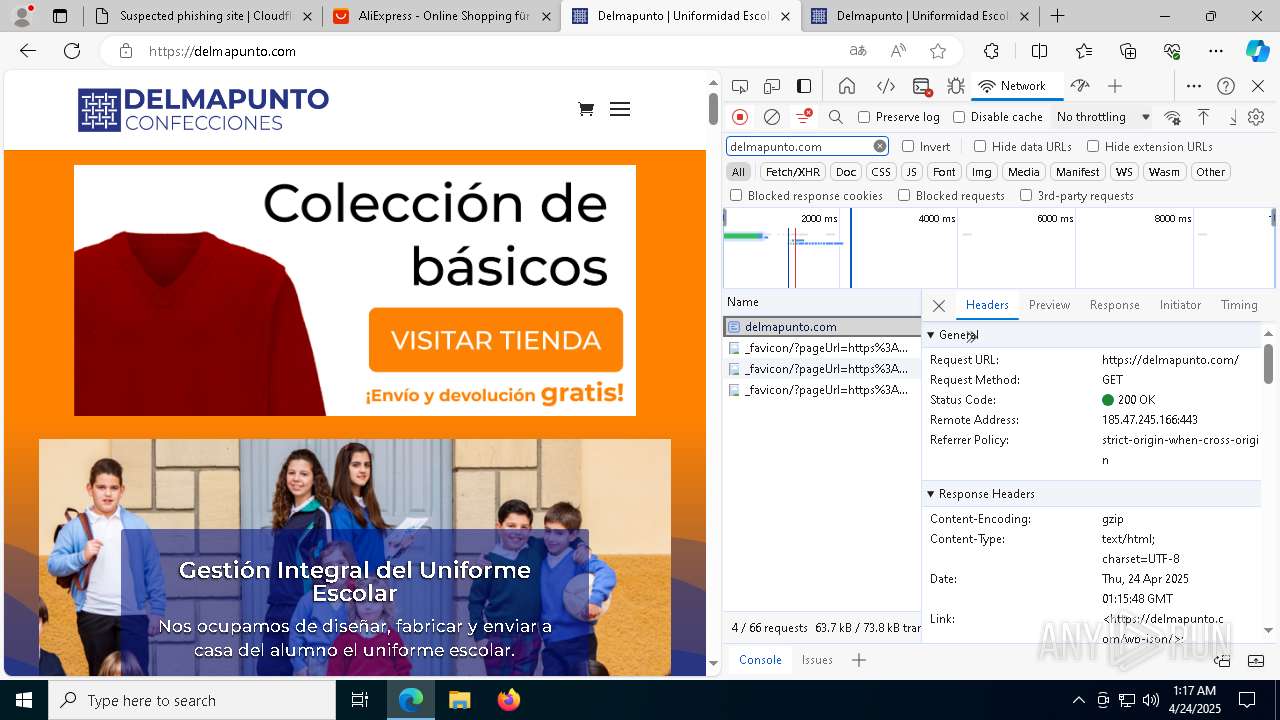Open the No throttling dropdown
The height and width of the screenshot is (720, 1280).
point(1103,117)
